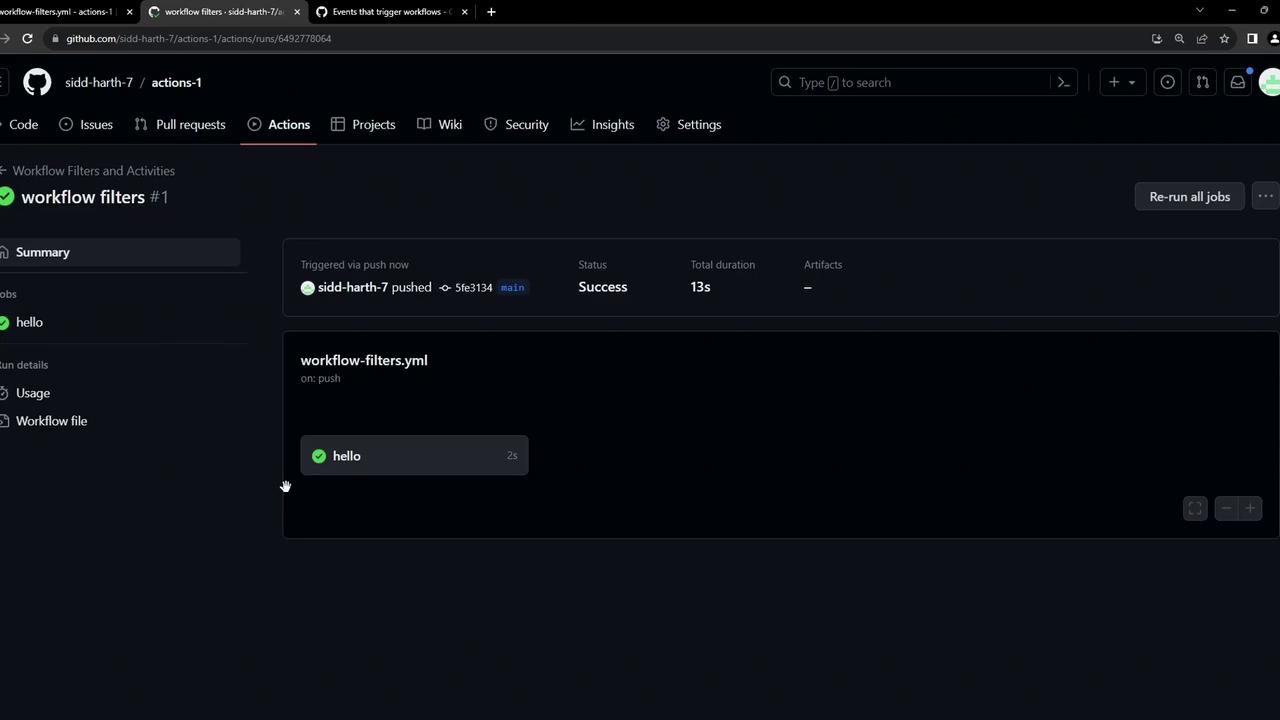Switch to the Settings tab
Screen dimensions: 1280x720
(689, 124)
